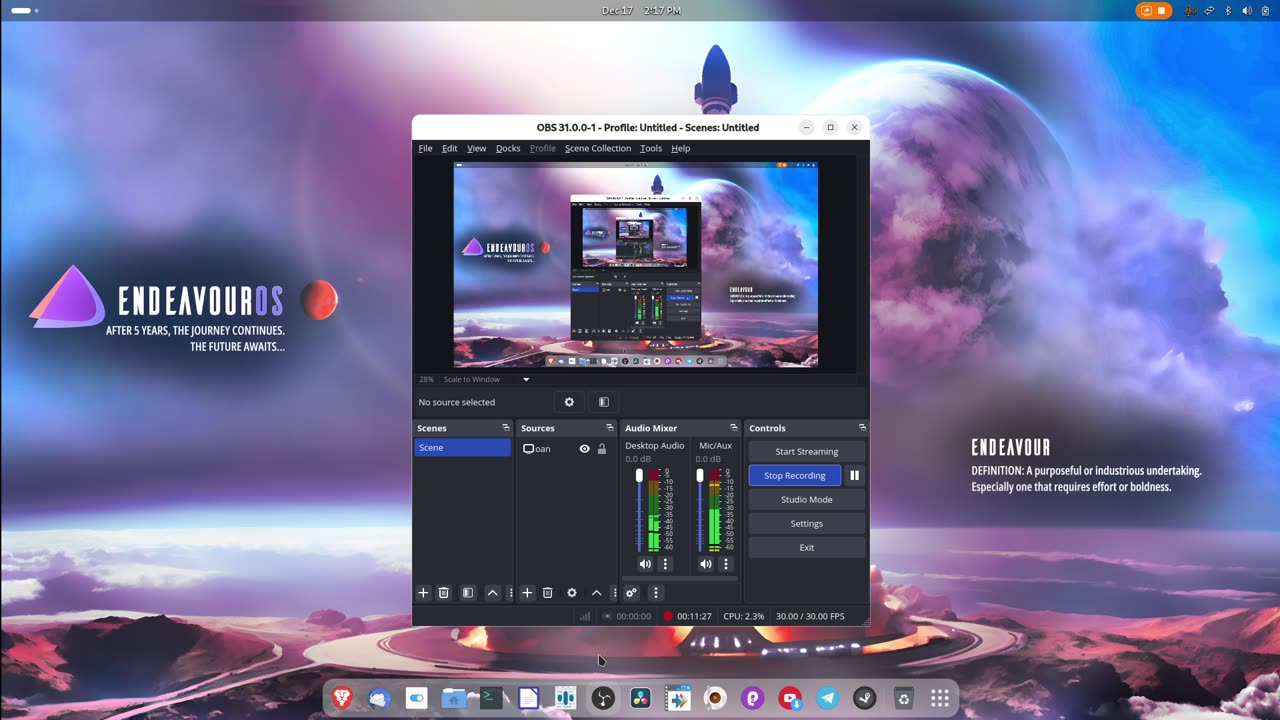Open preview scaling dropdown arrow
Image resolution: width=1280 pixels, height=720 pixels.
pos(526,380)
